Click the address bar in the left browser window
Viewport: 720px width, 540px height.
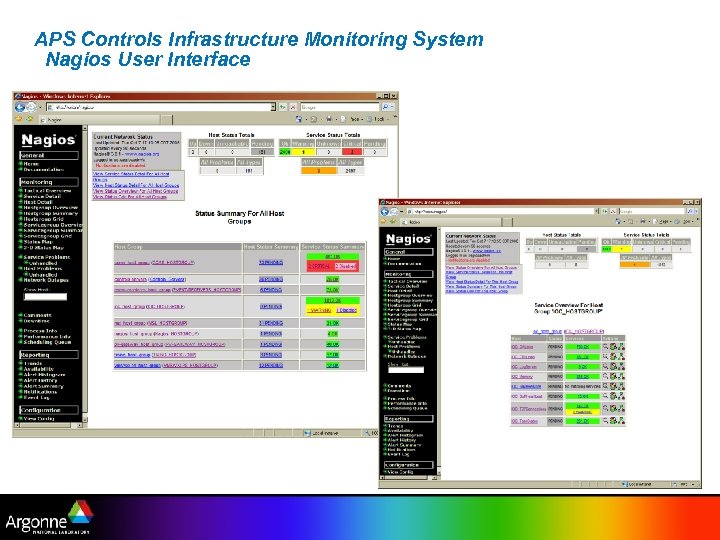tap(161, 107)
